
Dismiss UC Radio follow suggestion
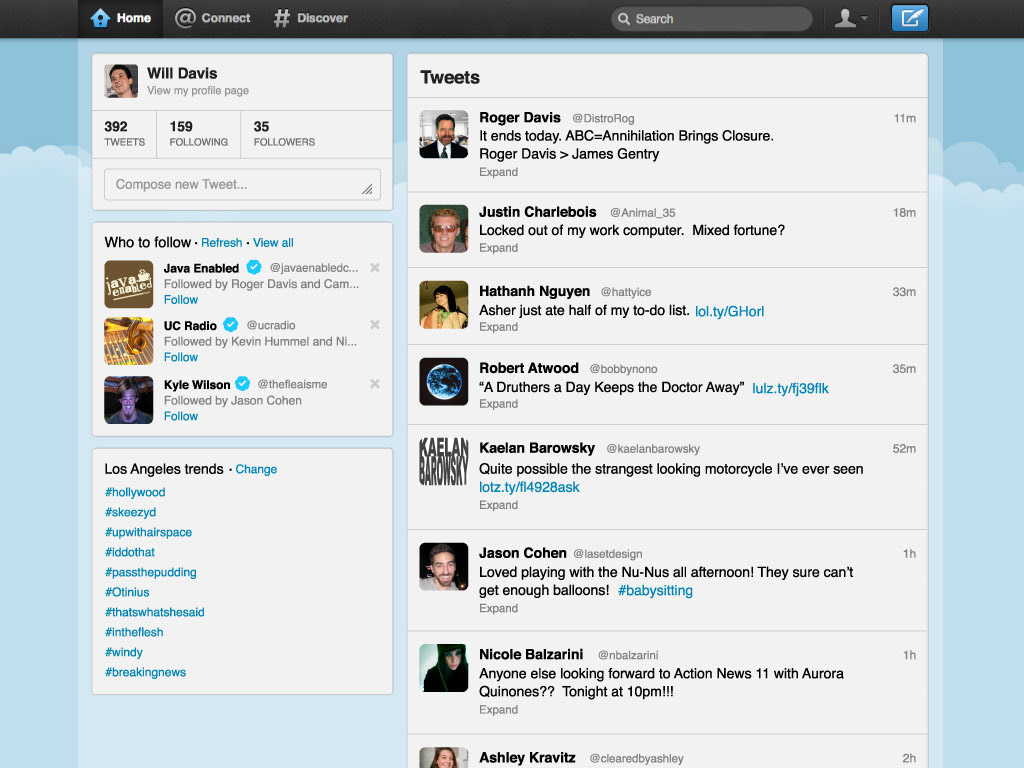pos(375,325)
